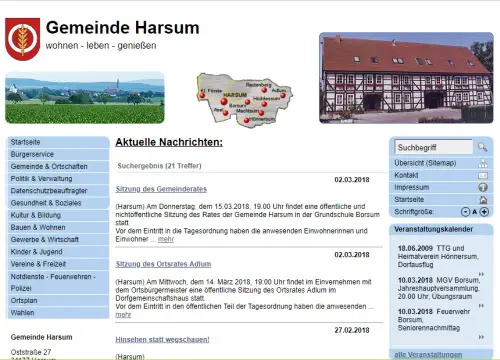The width and height of the screenshot is (500, 360).
Task: Click the Harsum municipality map image
Action: 245,100
